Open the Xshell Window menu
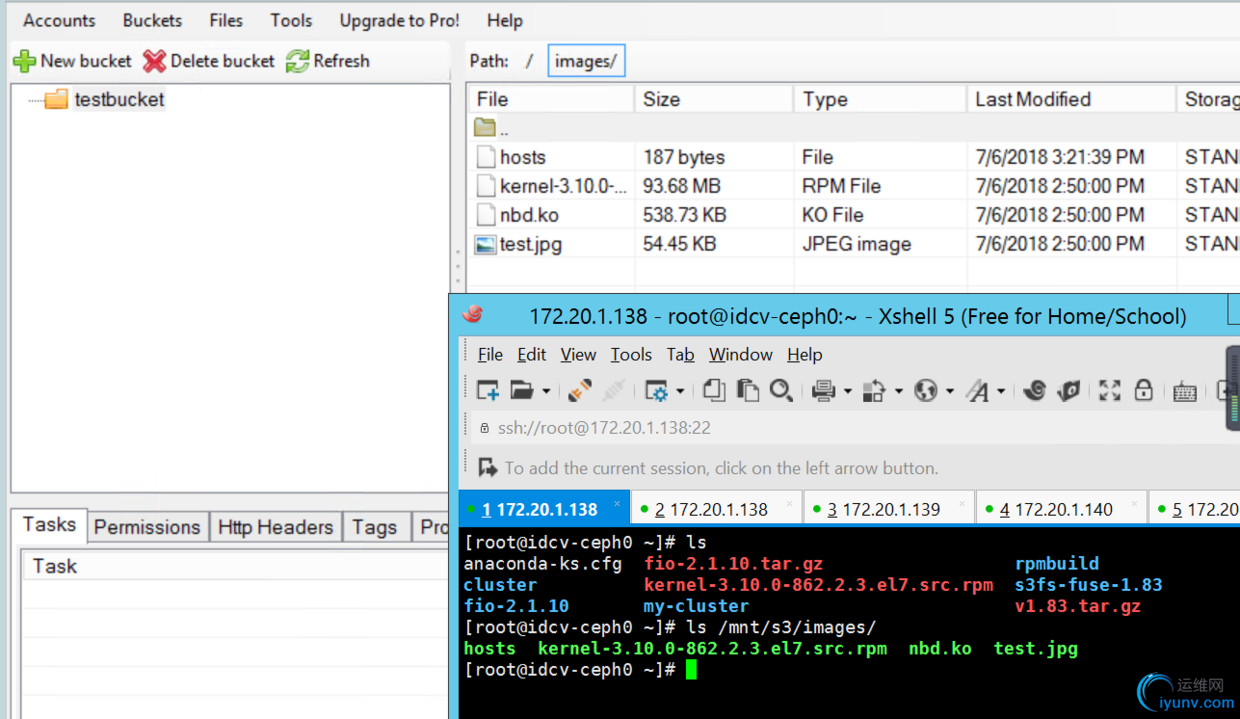The width and height of the screenshot is (1240, 719). click(740, 354)
